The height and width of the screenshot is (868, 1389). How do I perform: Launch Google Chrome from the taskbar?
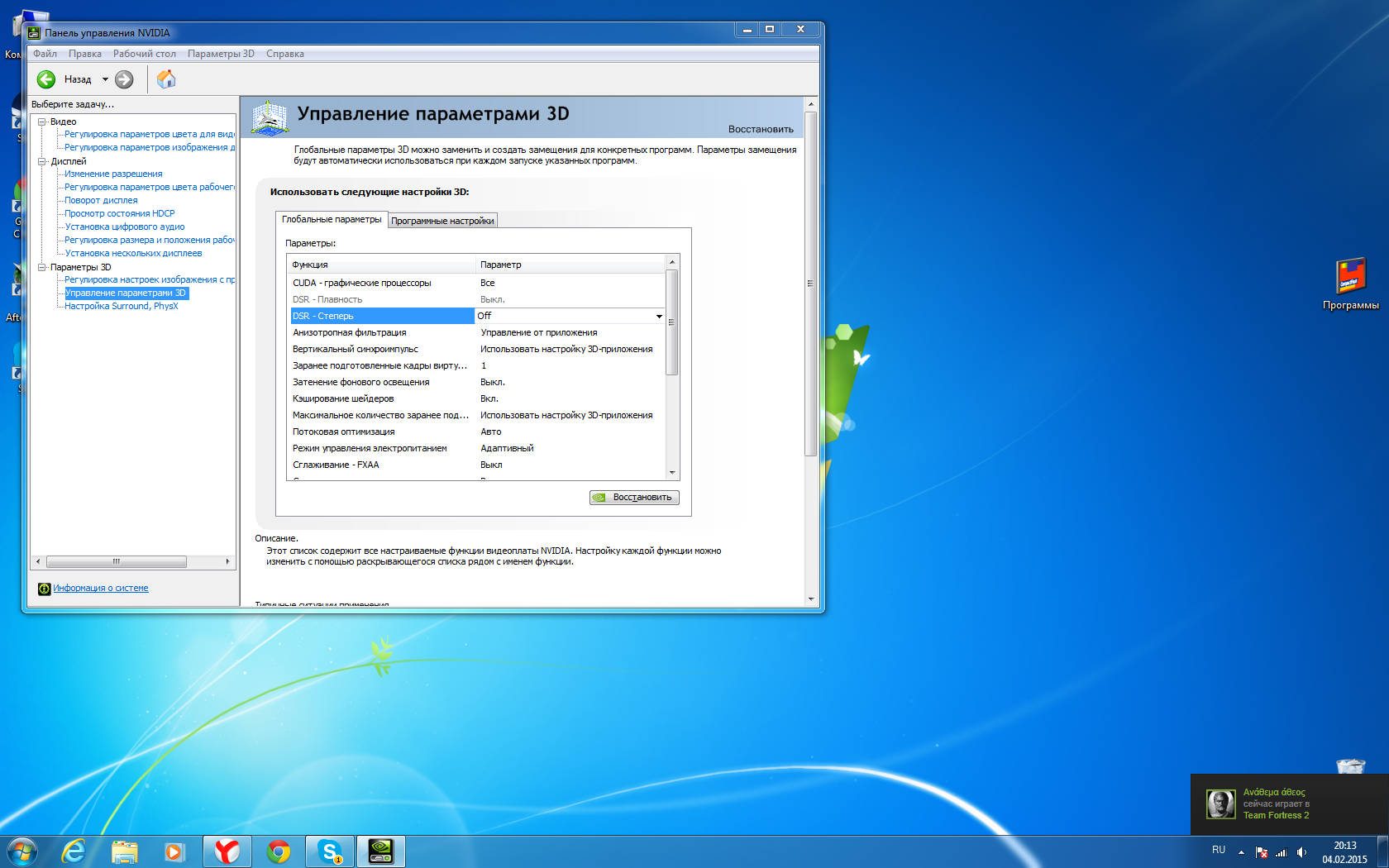pos(279,851)
